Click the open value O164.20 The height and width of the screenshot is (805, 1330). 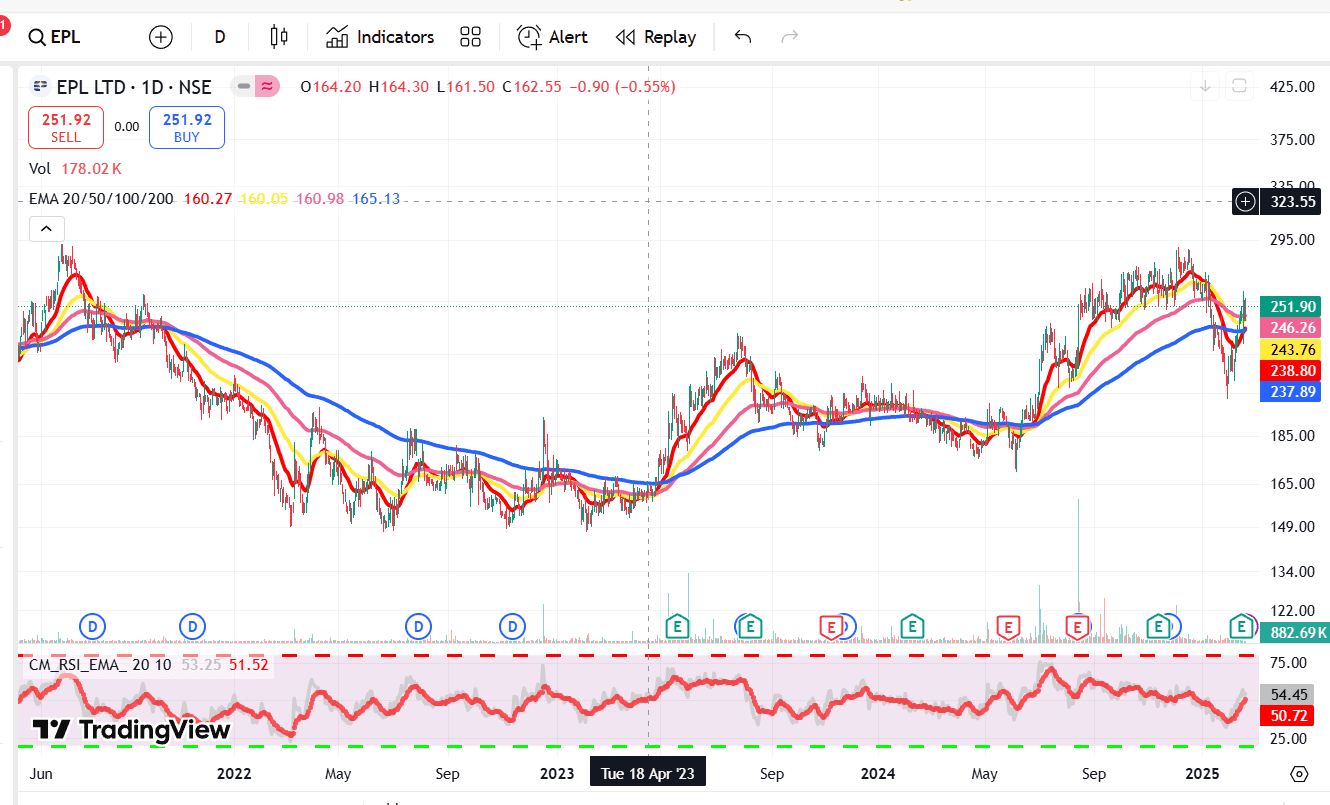tap(331, 87)
